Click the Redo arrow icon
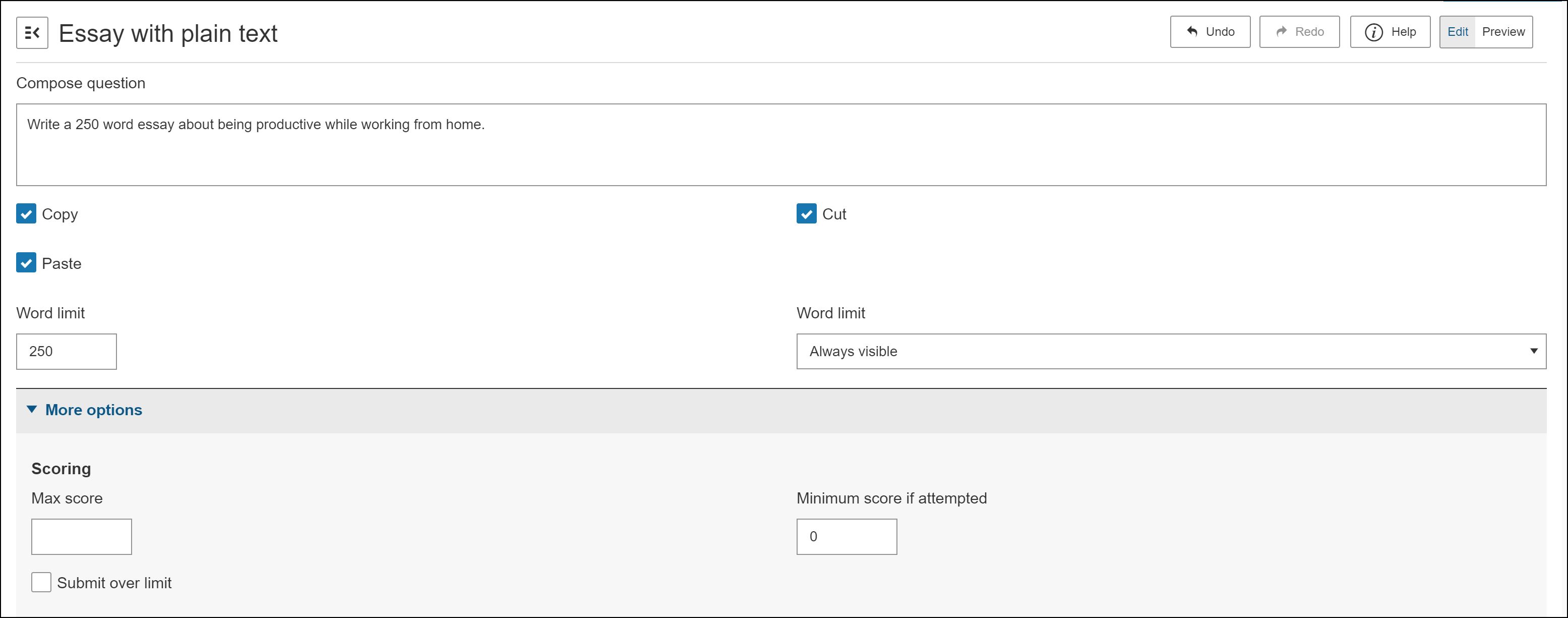Screen dimensions: 1568x618 (1281, 32)
